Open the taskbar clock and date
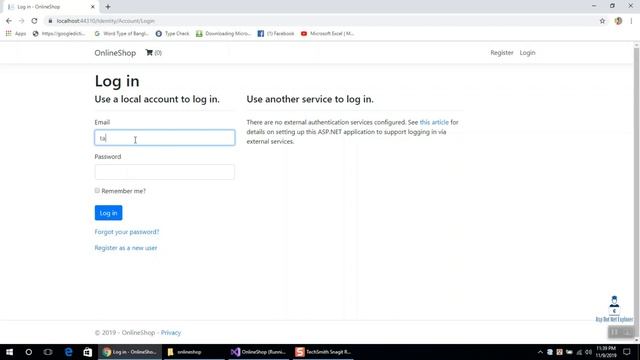Image resolution: width=640 pixels, height=360 pixels. pyautogui.click(x=606, y=352)
